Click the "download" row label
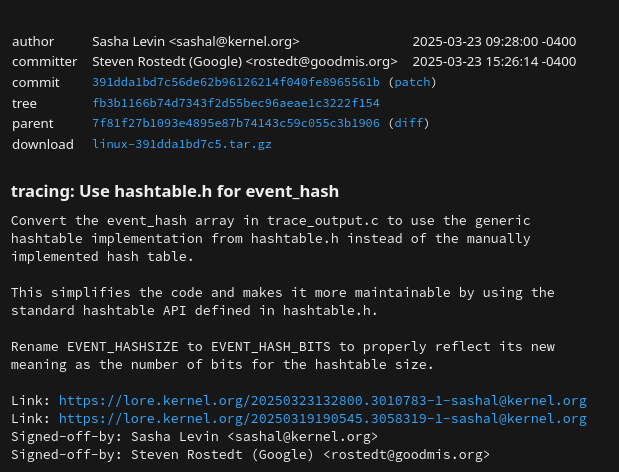Screen dimensions: 619x472 click(x=42, y=144)
